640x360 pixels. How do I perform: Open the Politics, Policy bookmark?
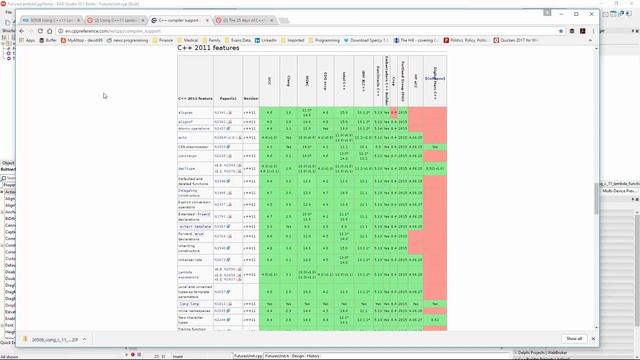[x=466, y=40]
